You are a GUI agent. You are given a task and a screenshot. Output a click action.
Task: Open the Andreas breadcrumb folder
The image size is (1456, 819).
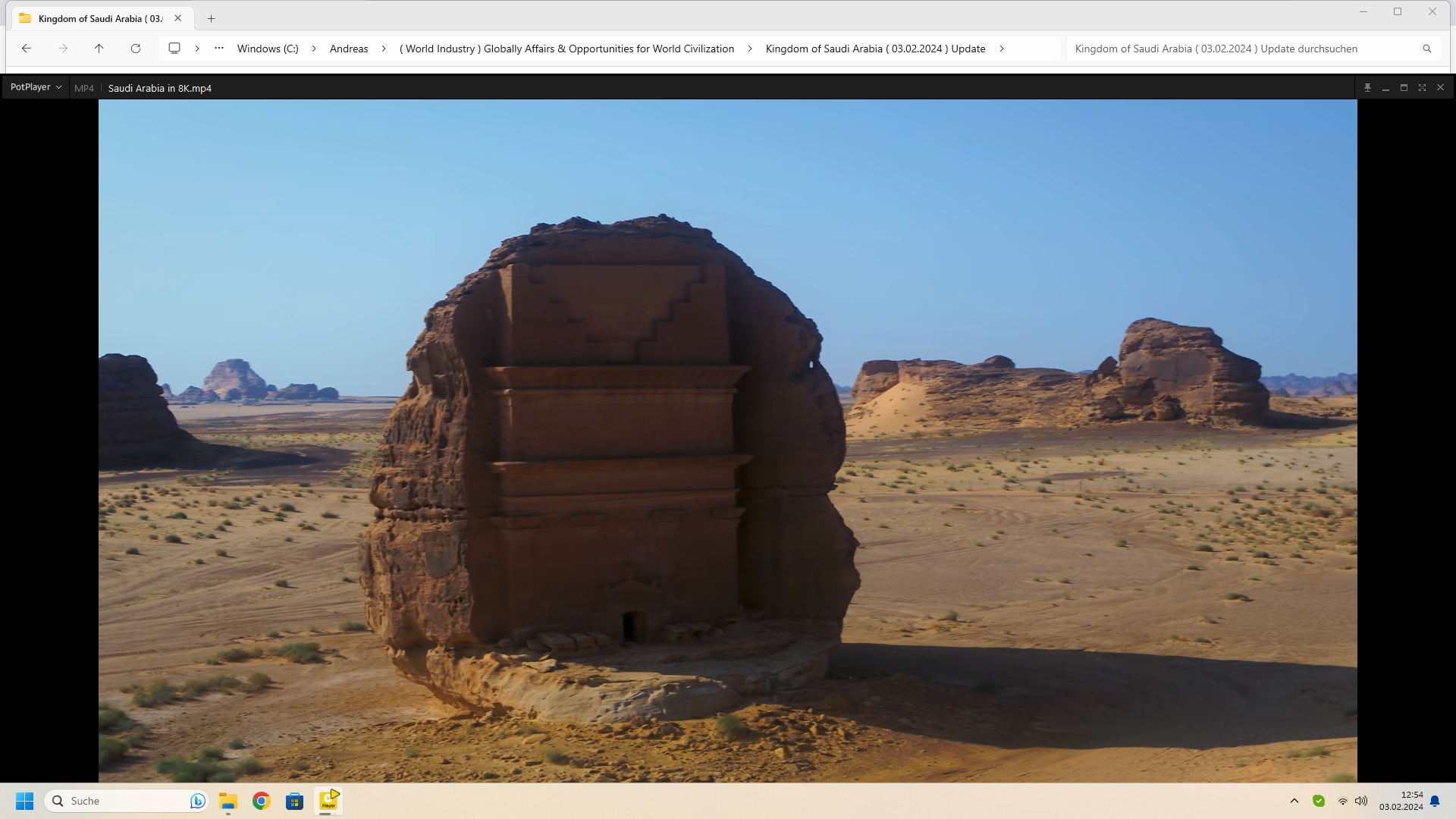click(349, 49)
